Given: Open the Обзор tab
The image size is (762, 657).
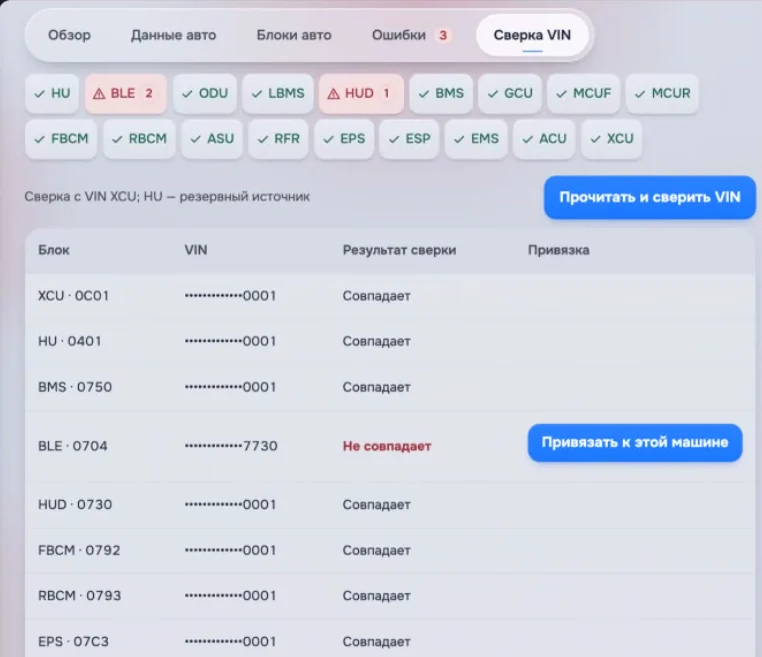Looking at the screenshot, I should [69, 35].
